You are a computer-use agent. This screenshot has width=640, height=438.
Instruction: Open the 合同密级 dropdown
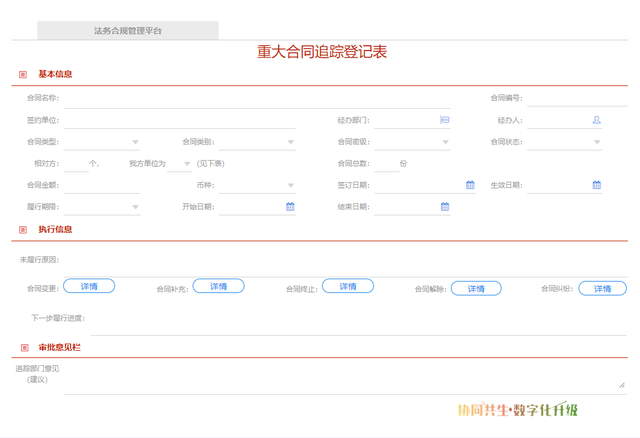tap(445, 142)
